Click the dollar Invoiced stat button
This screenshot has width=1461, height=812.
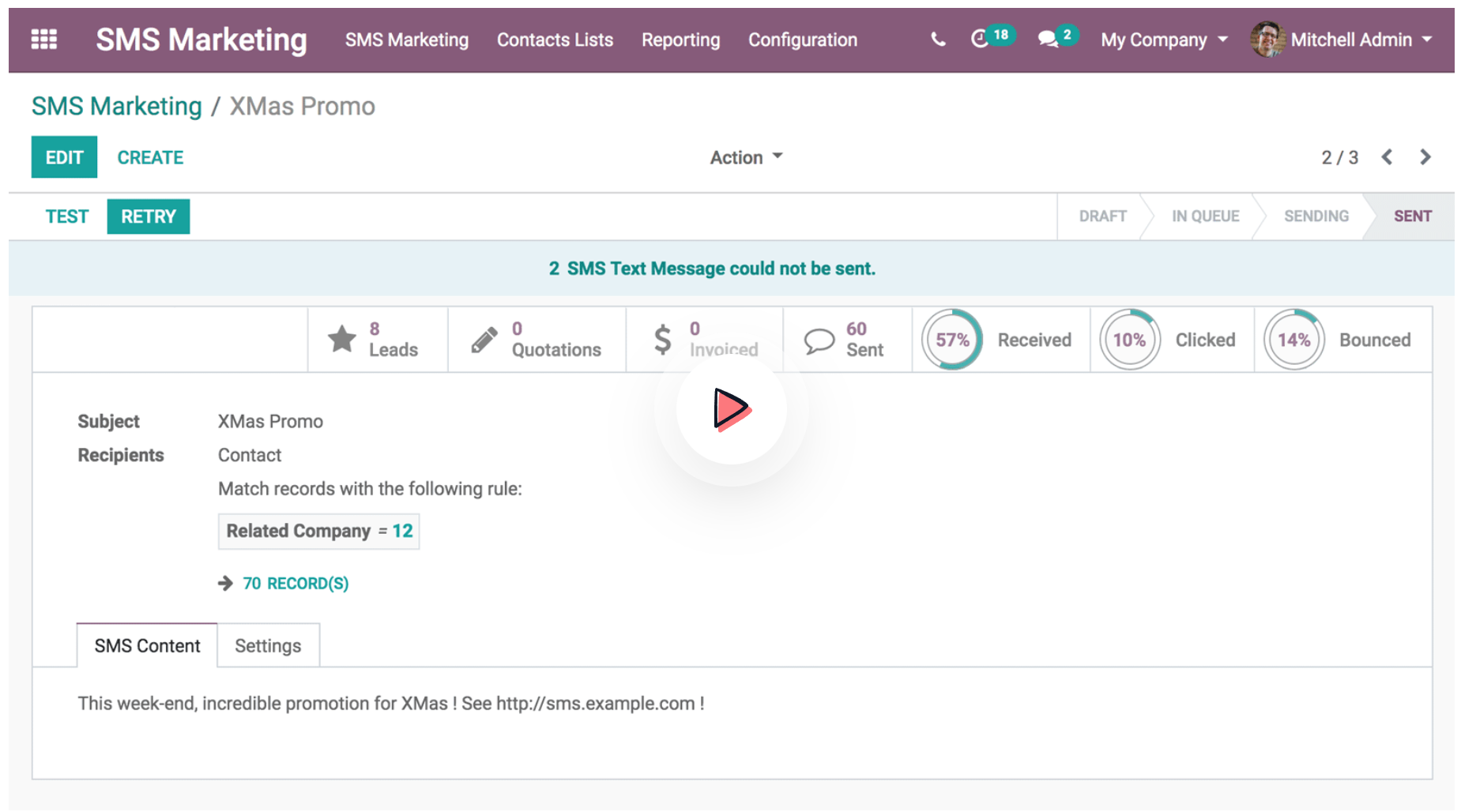pos(704,340)
